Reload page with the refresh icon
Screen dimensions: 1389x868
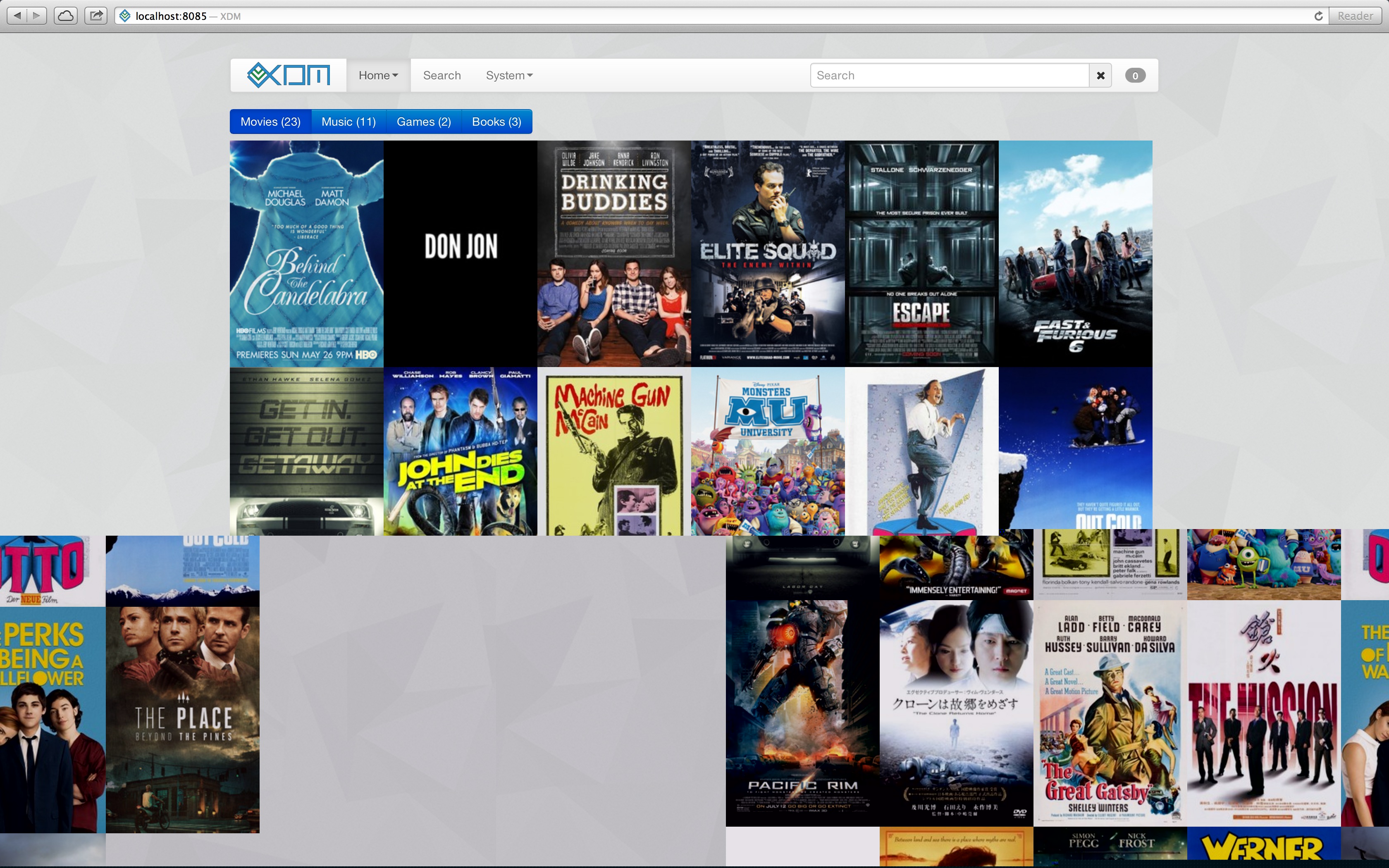coord(1318,16)
